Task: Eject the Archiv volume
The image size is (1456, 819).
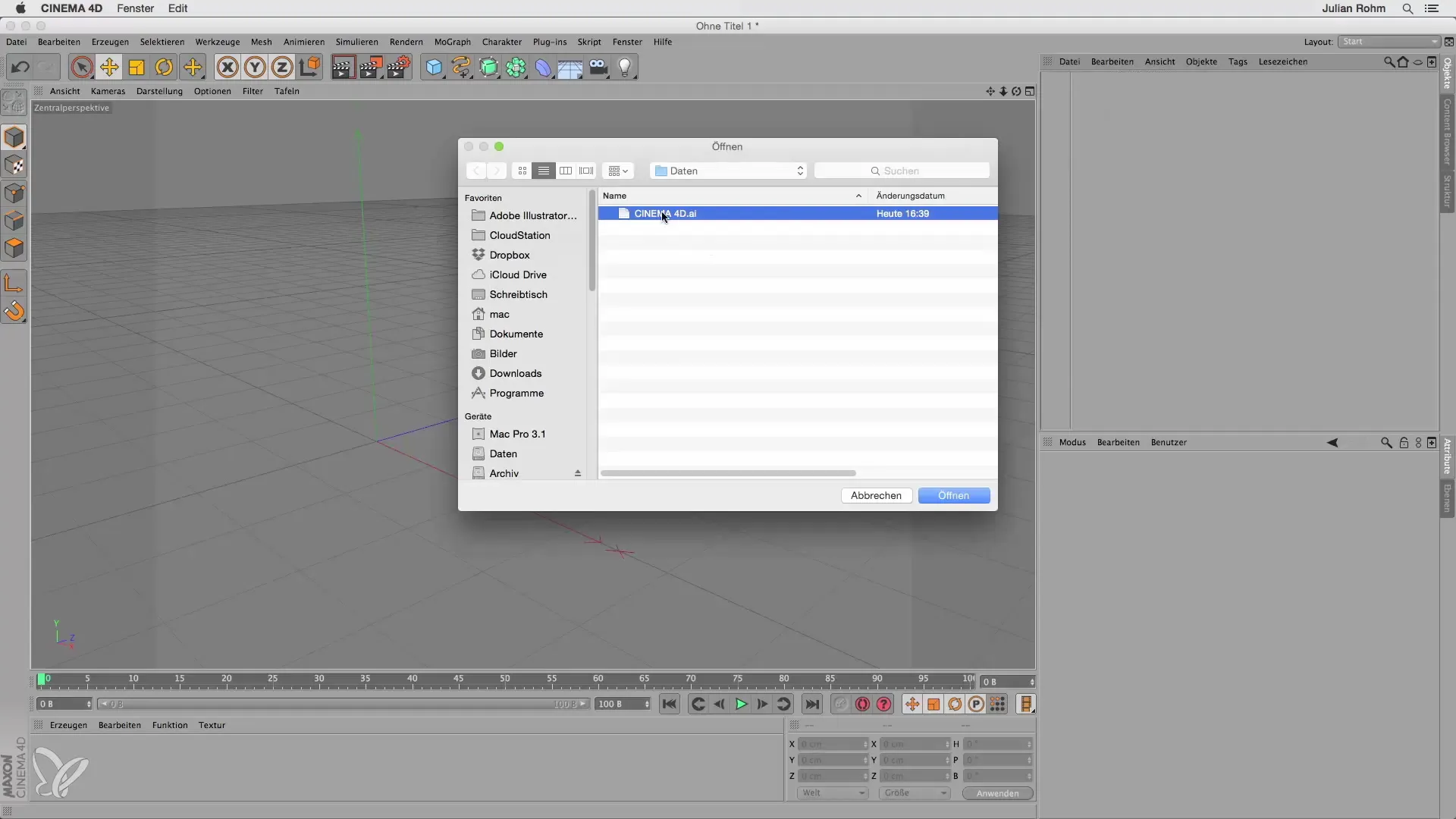Action: coord(577,473)
